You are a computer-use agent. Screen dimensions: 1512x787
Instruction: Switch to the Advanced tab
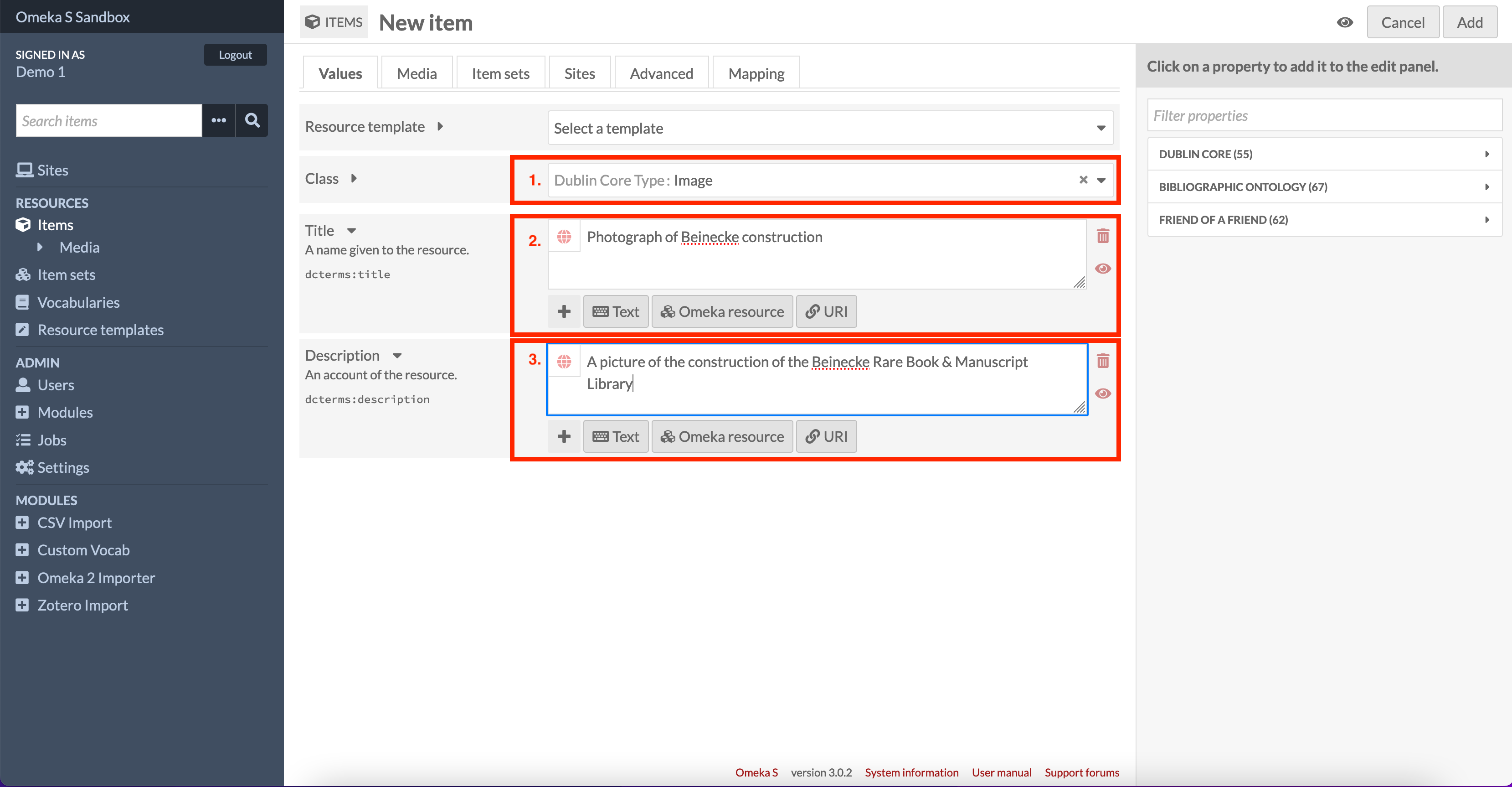(x=662, y=73)
